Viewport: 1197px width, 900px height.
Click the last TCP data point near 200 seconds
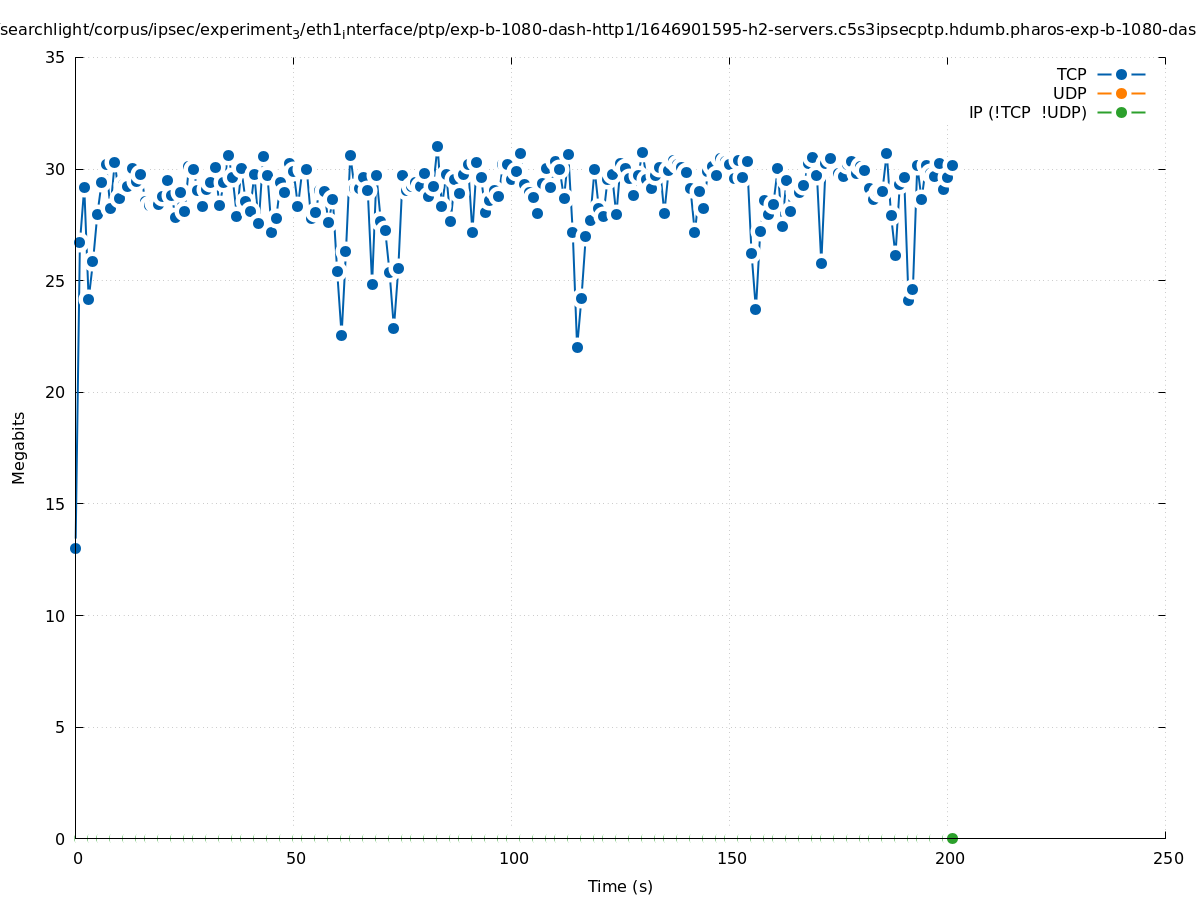952,165
